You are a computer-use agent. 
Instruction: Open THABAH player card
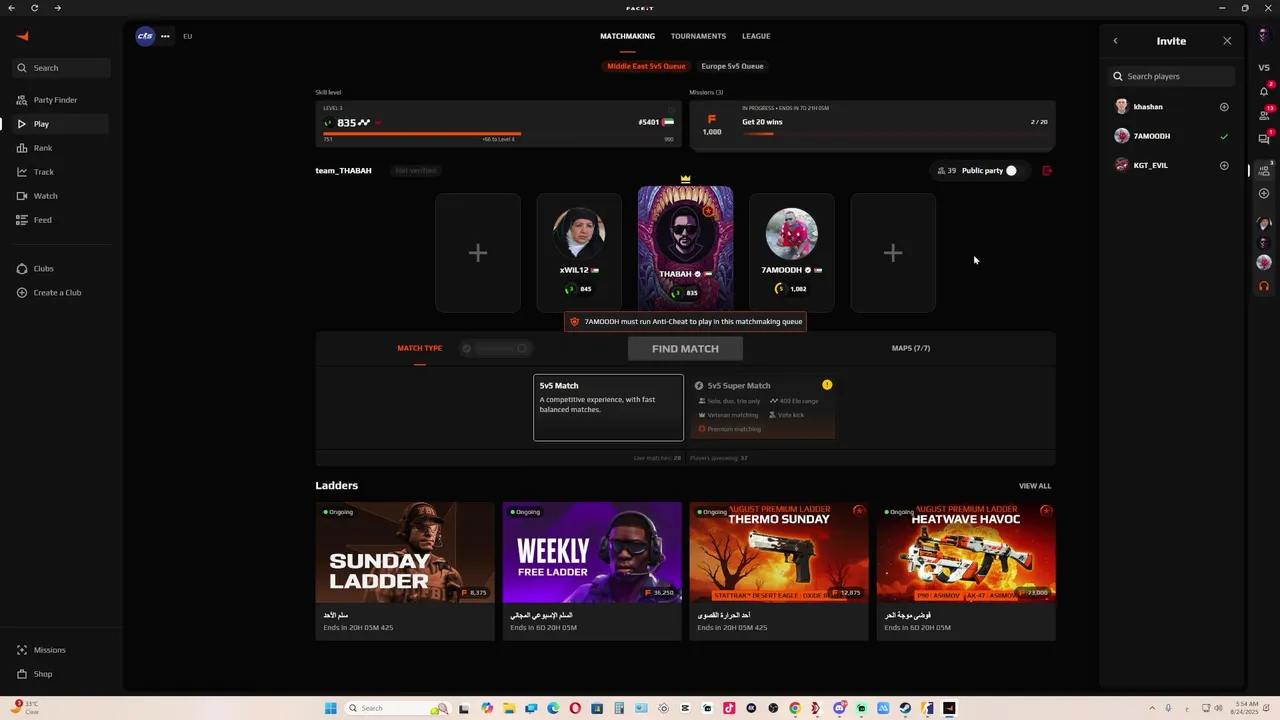tap(685, 248)
